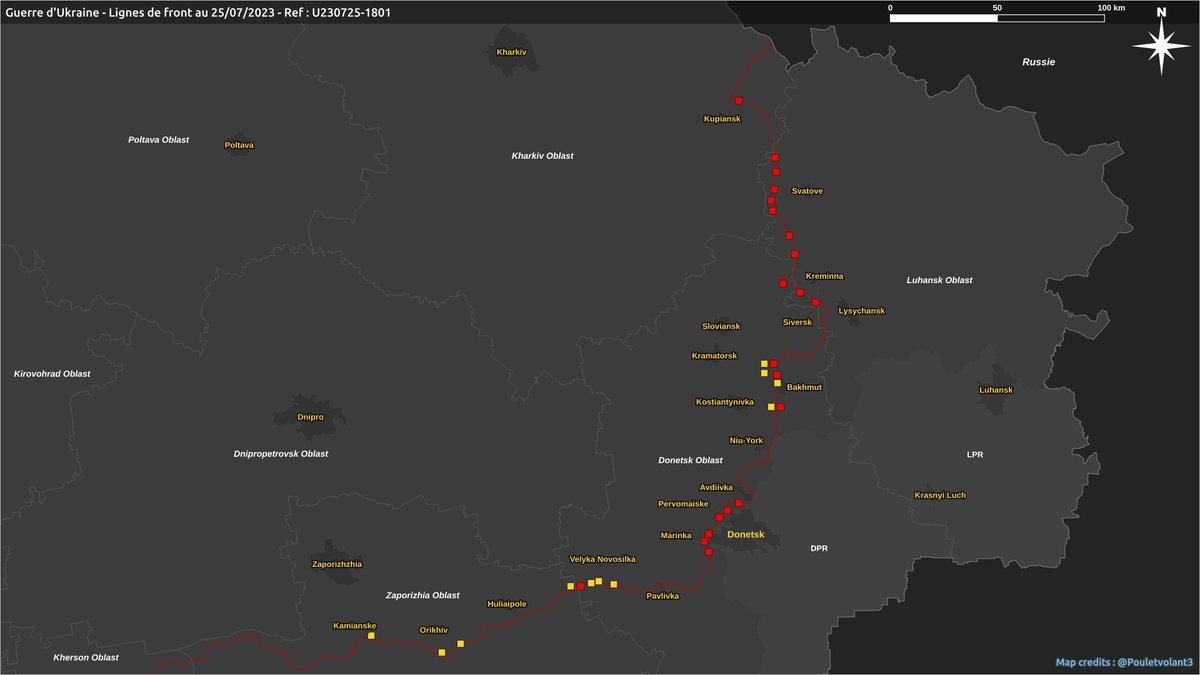Click the red marker northwest of Kupiansk

pos(739,101)
